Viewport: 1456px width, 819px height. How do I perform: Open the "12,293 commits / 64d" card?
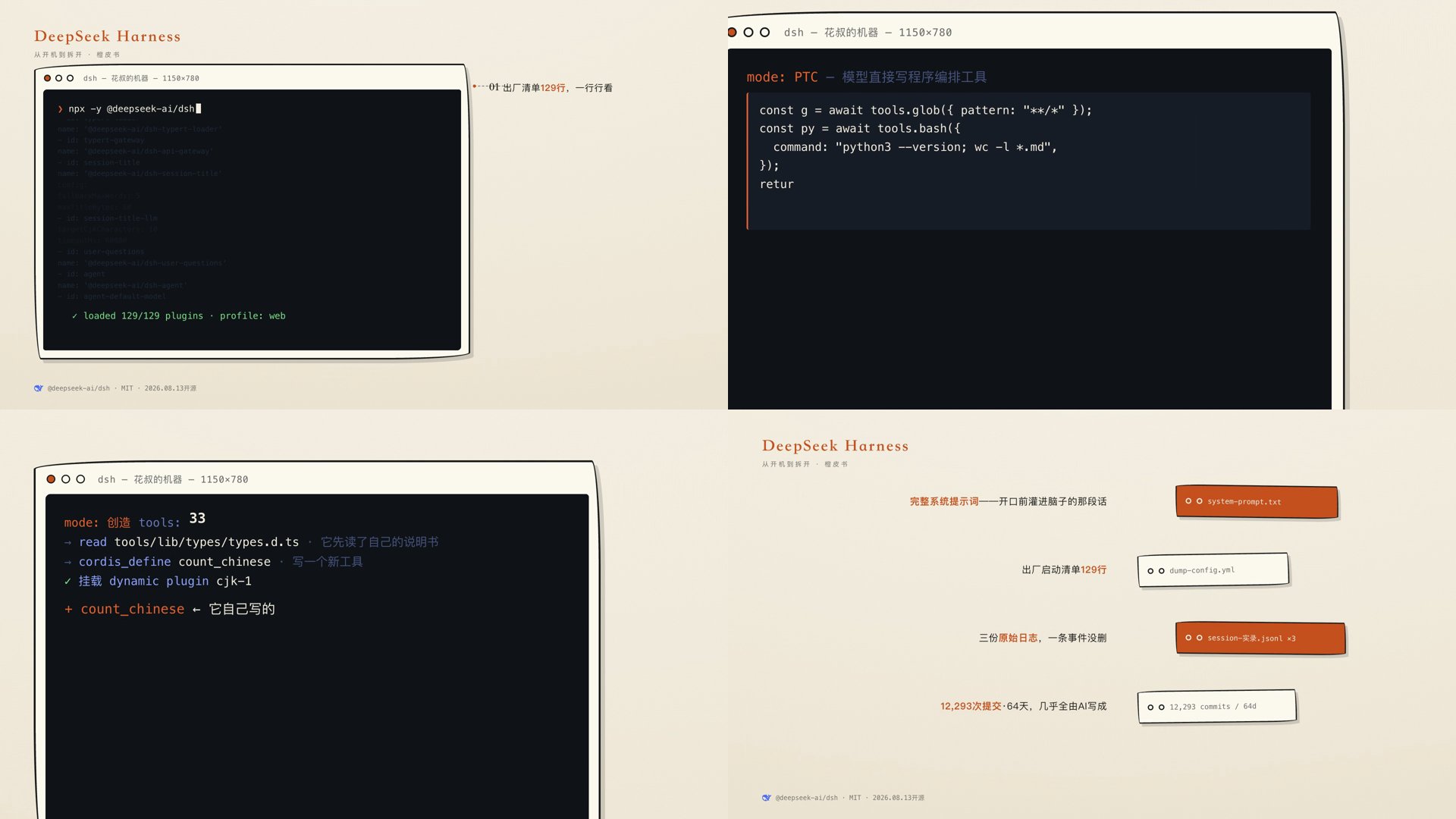pyautogui.click(x=1216, y=707)
